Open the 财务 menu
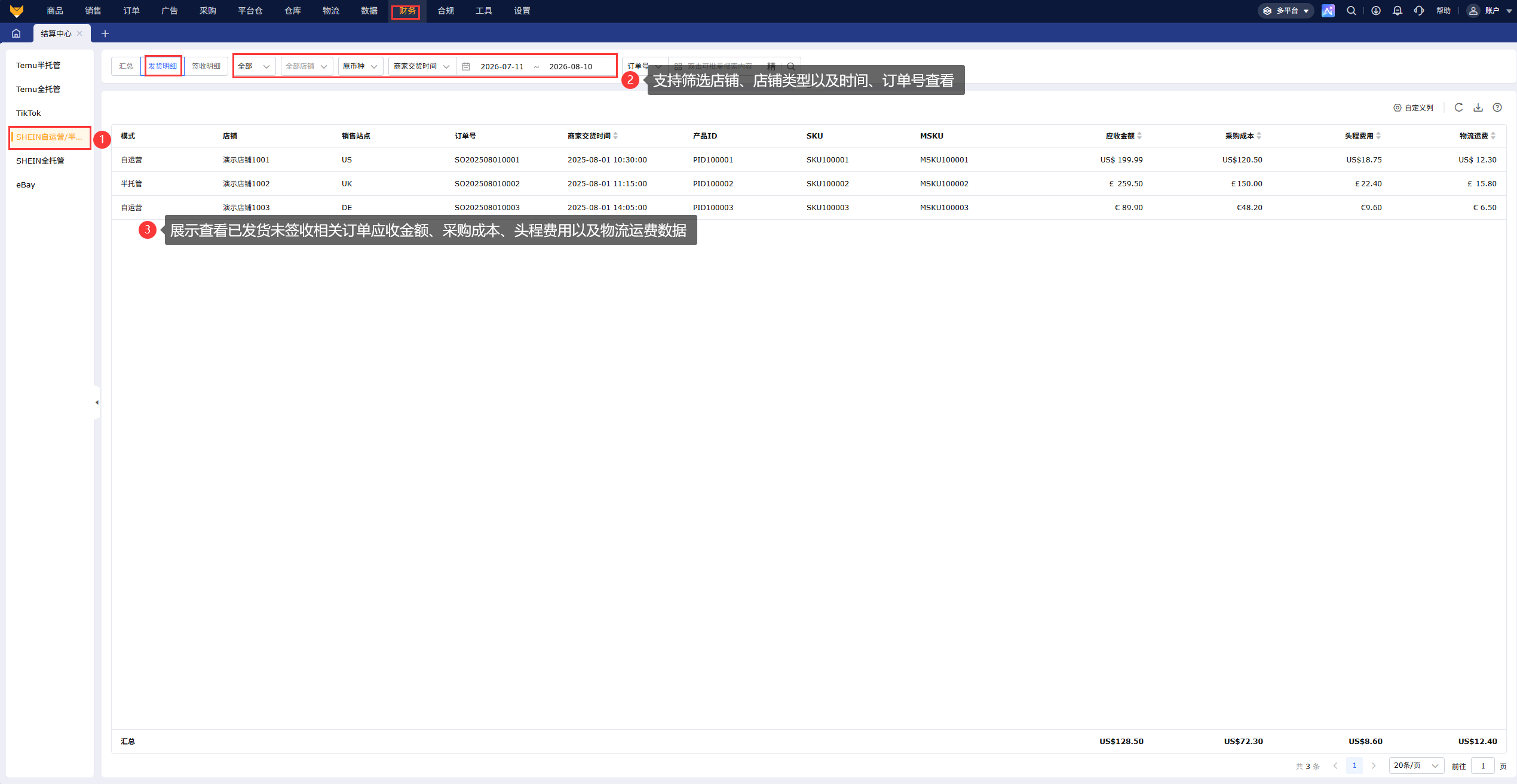Viewport: 1517px width, 784px height. (407, 11)
